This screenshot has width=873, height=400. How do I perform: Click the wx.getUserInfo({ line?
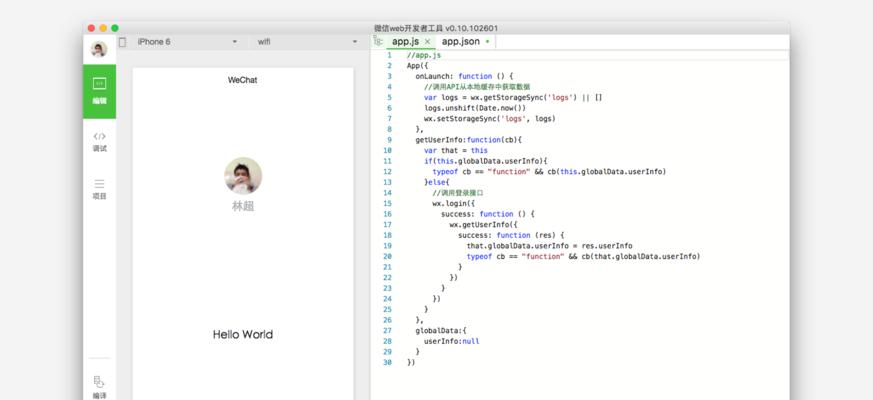(x=484, y=225)
